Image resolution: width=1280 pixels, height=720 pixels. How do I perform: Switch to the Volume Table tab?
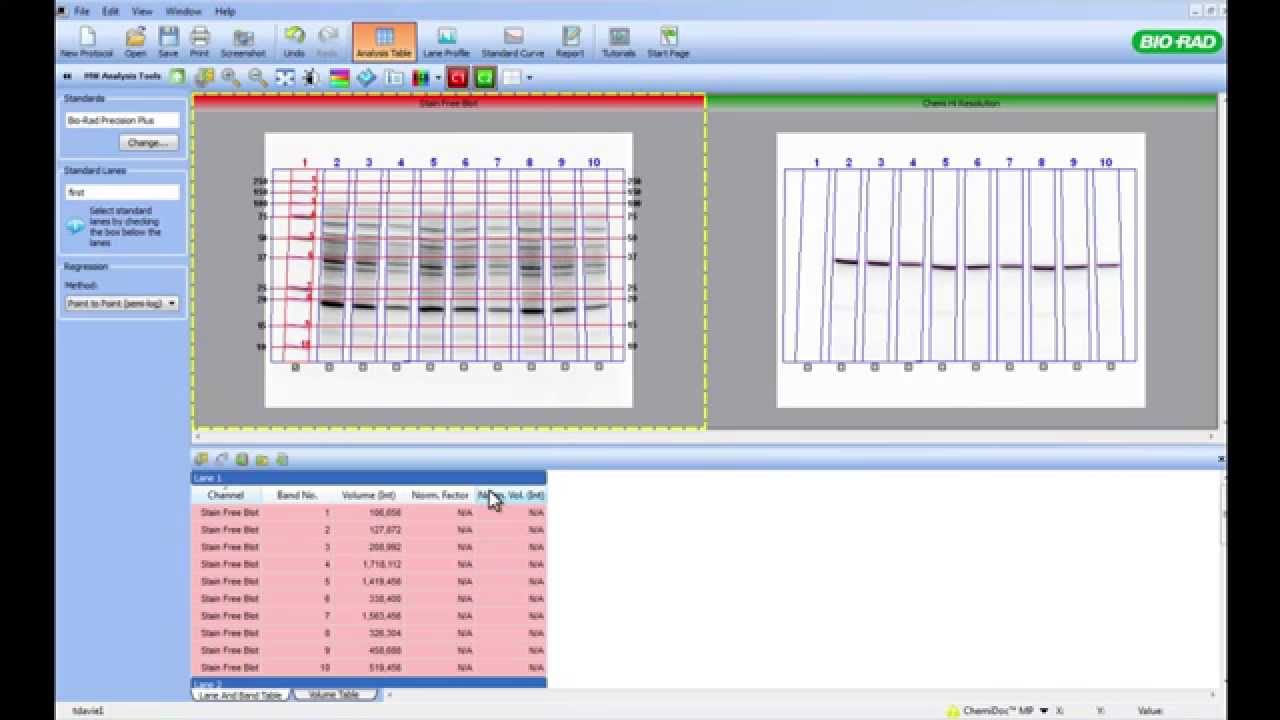334,695
